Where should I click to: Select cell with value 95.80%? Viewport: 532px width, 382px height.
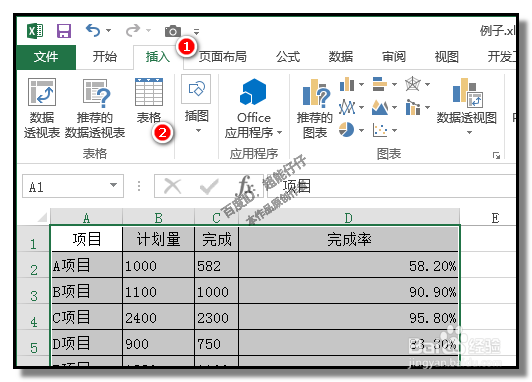[x=349, y=317]
